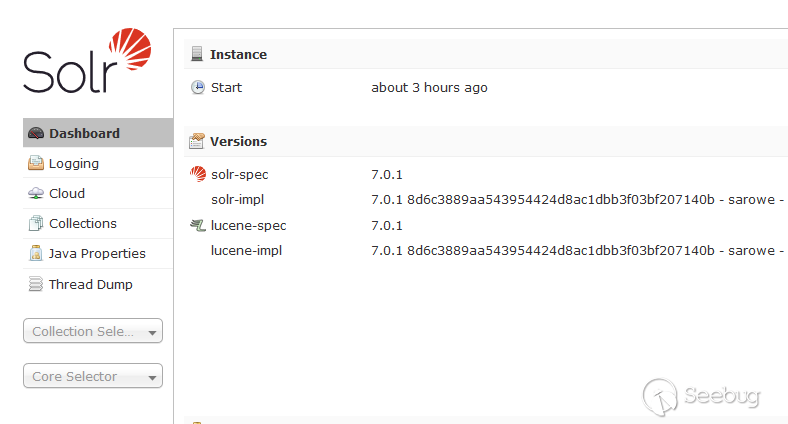The image size is (788, 424).
Task: Click the Solr logo
Action: (x=87, y=62)
